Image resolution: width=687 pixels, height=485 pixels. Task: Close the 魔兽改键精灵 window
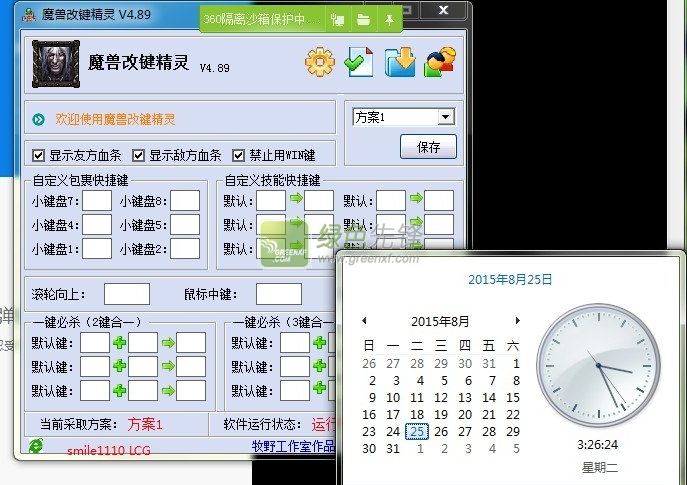[x=443, y=10]
